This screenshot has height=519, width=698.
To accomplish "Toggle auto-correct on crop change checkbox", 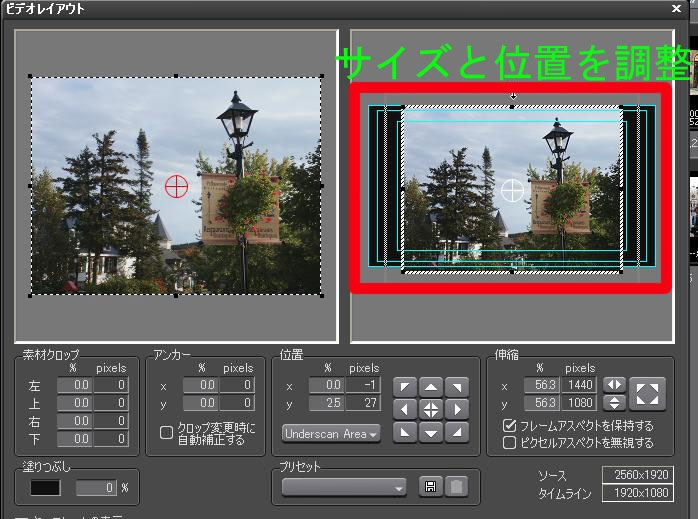I will 166,433.
